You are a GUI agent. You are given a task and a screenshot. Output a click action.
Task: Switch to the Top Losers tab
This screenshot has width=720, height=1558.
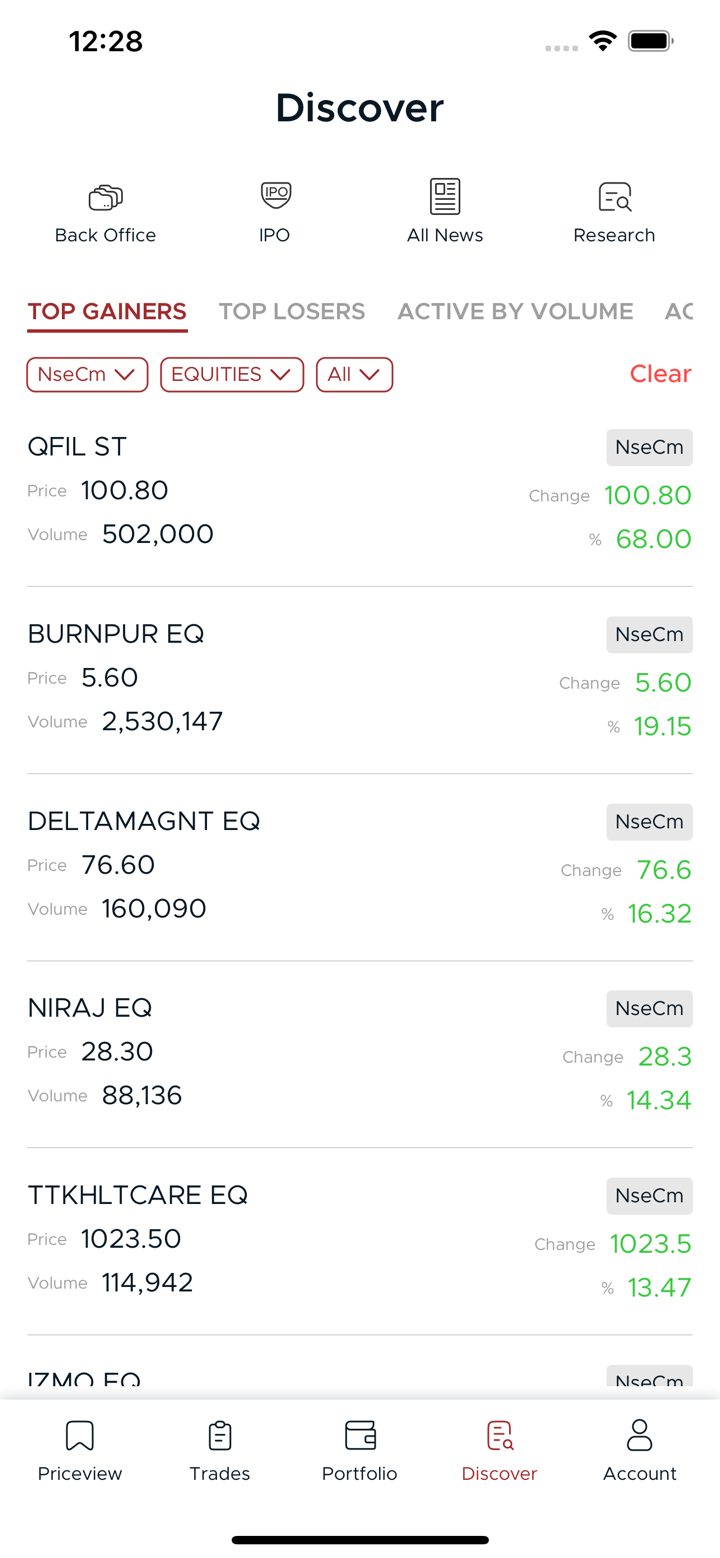click(x=292, y=311)
